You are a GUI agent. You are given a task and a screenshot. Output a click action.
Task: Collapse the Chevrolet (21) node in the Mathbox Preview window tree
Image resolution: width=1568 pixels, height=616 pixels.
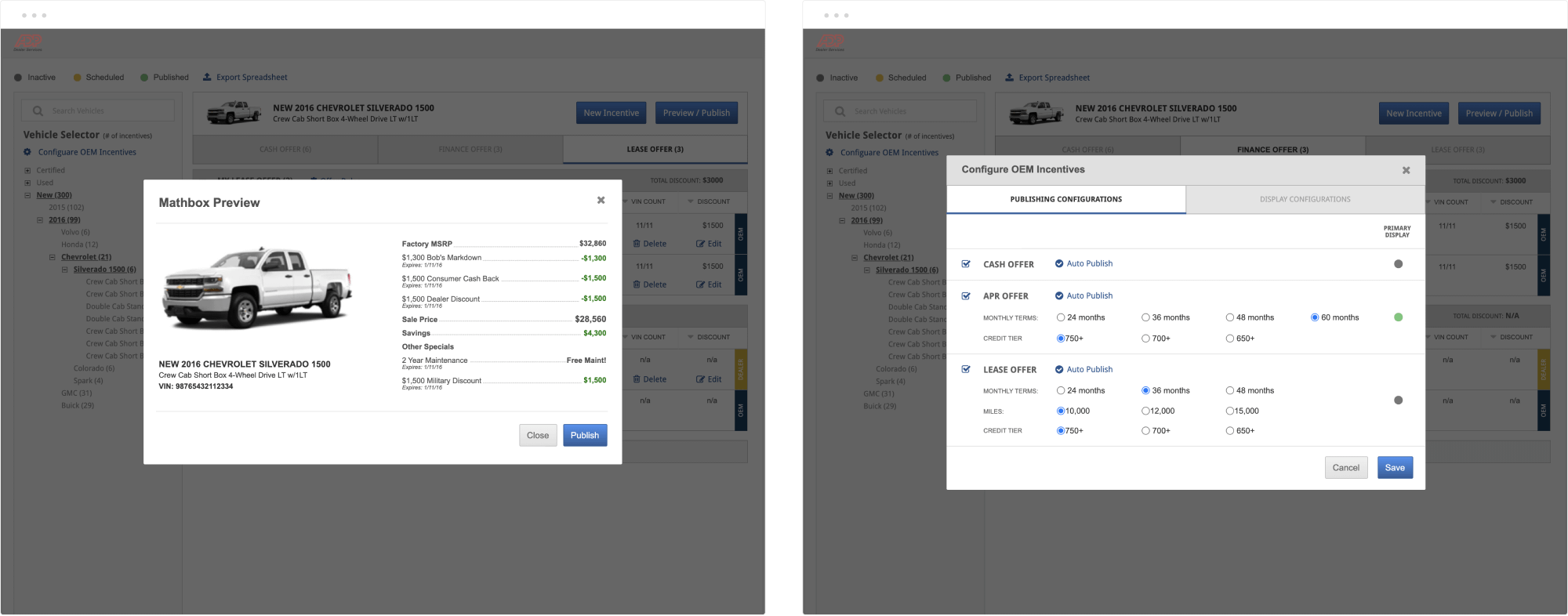coord(53,257)
